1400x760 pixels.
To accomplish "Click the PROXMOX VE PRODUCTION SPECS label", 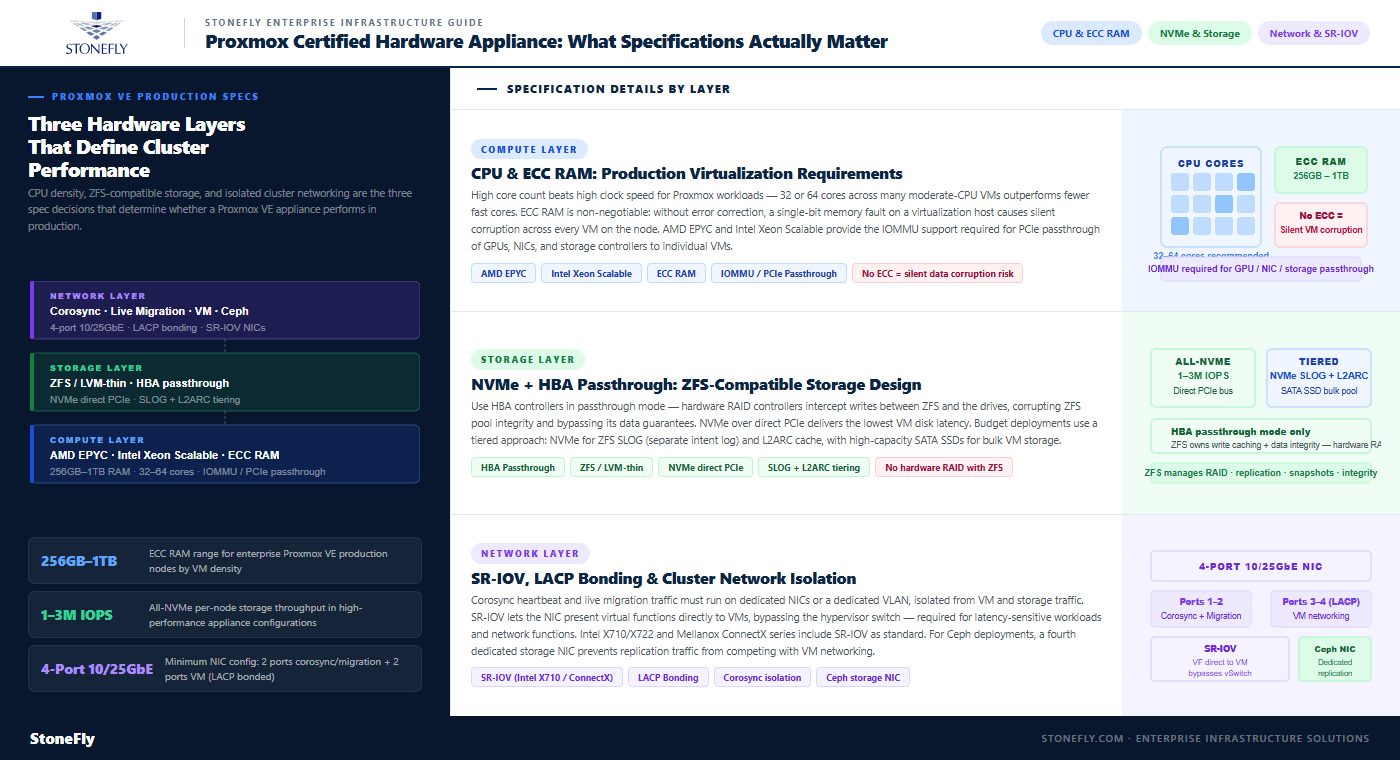I will [x=155, y=97].
